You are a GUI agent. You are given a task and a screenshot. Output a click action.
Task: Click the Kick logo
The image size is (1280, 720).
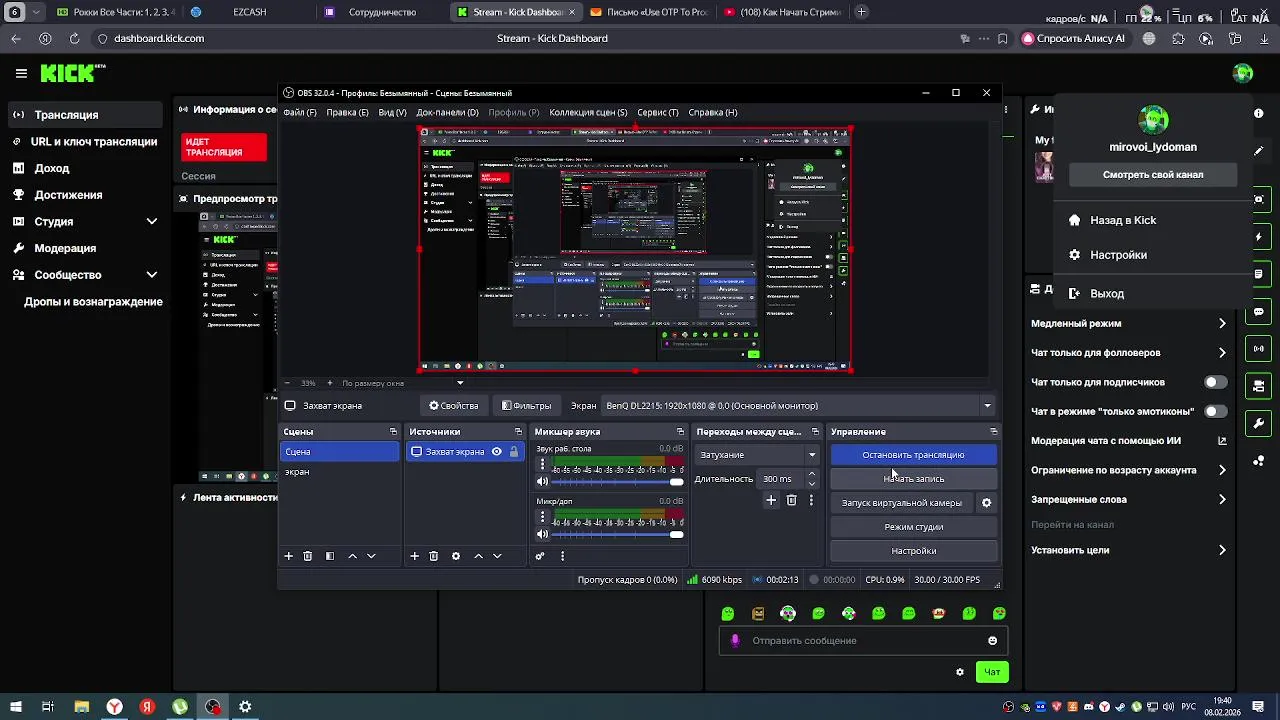73,73
